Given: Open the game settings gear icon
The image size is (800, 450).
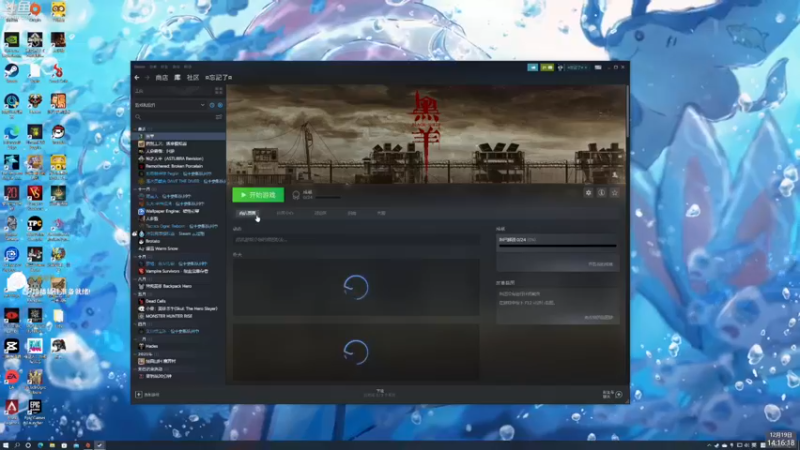Looking at the screenshot, I should coord(588,193).
